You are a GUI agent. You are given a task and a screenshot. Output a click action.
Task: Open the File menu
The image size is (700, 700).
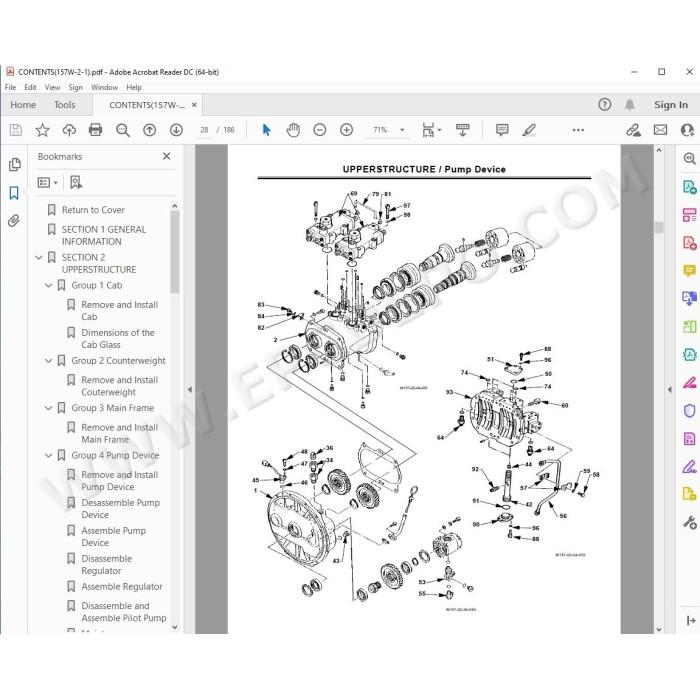coord(10,87)
